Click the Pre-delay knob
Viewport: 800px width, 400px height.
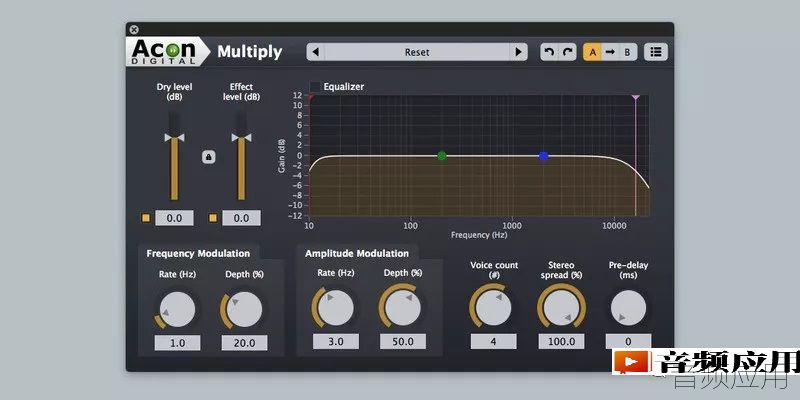[628, 307]
